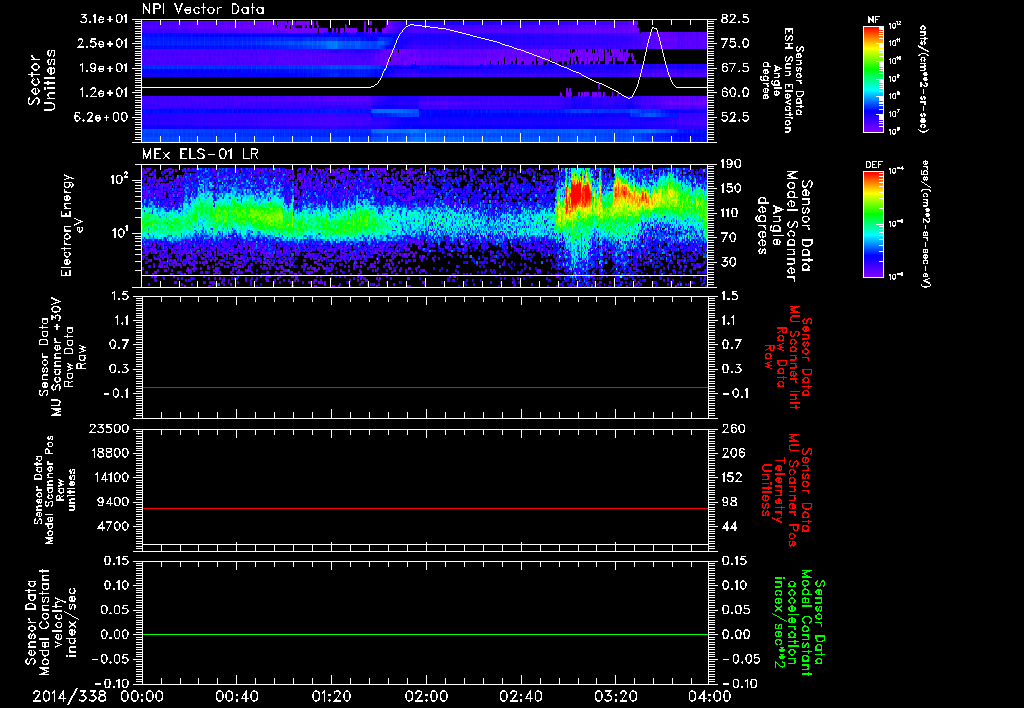1024x708 pixels.
Task: Click the '2014/338' date label
Action: 69,696
